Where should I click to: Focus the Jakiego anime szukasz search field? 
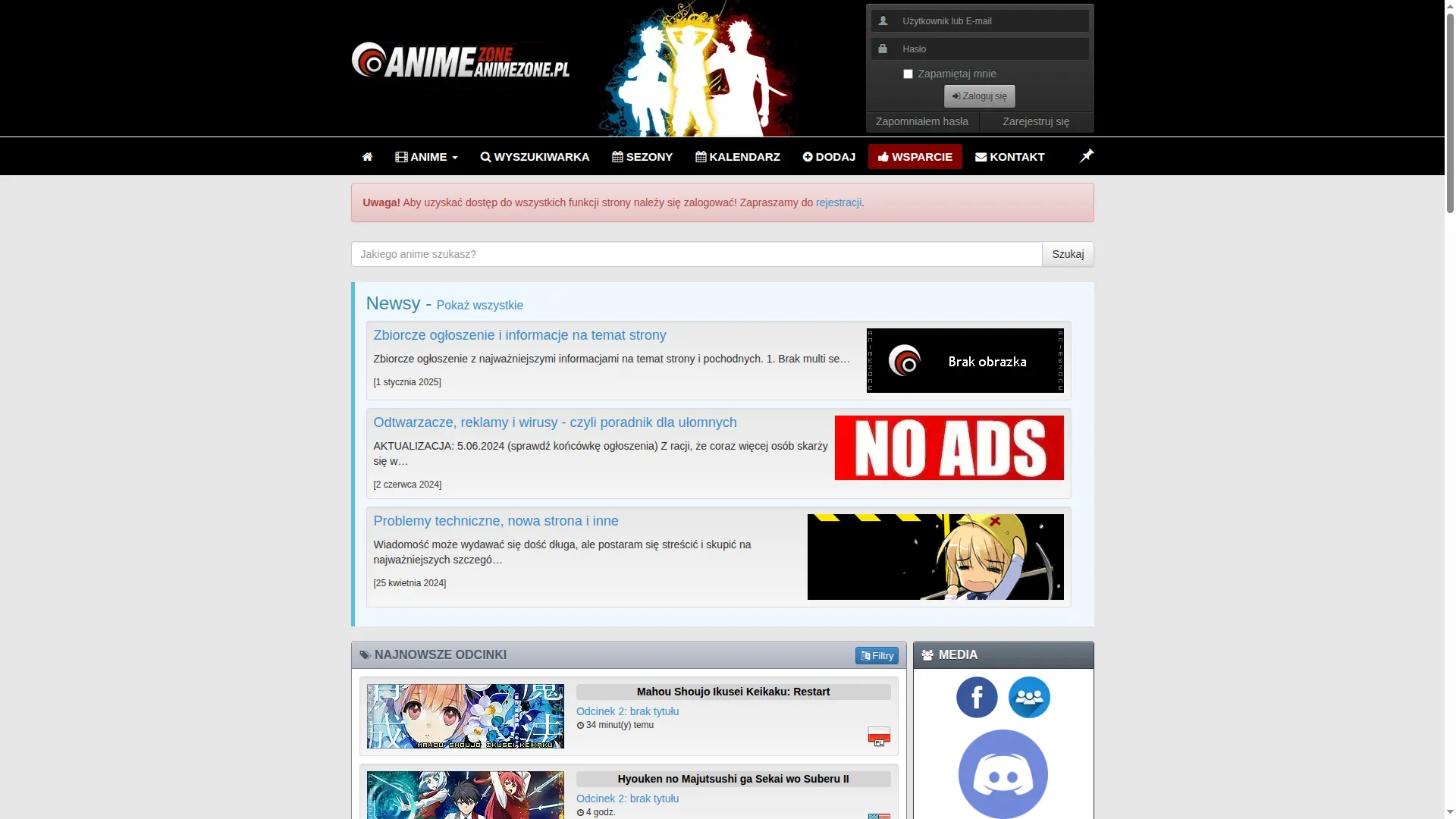click(x=696, y=254)
